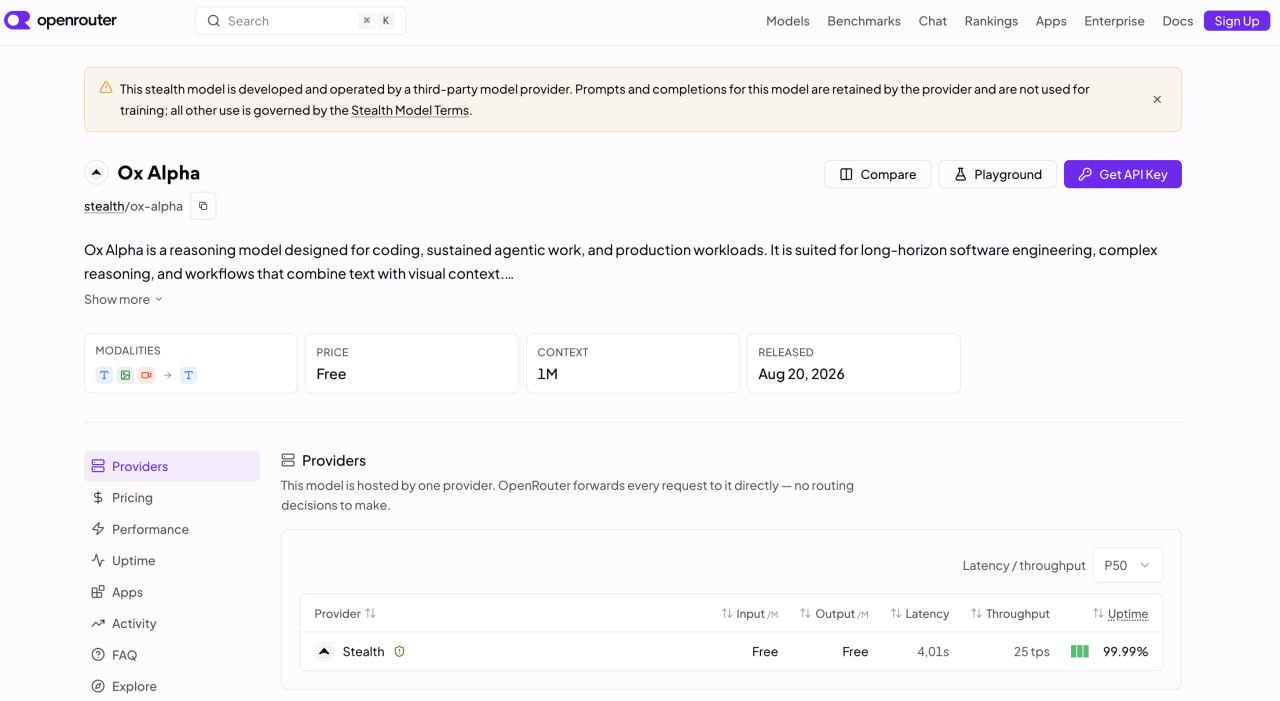Image resolution: width=1280 pixels, height=701 pixels.
Task: Open Models in the top navigation
Action: (x=788, y=21)
